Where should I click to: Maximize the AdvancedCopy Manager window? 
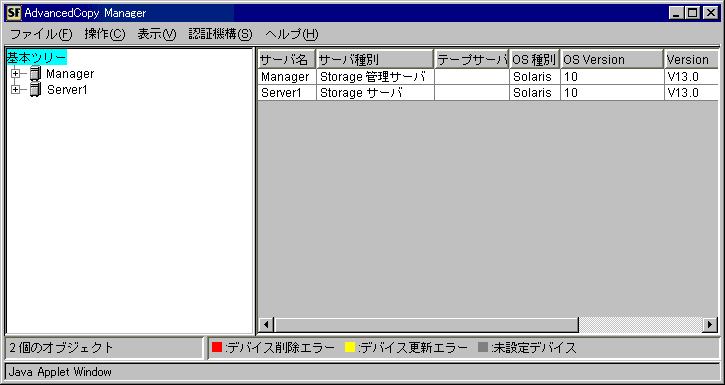(693, 13)
